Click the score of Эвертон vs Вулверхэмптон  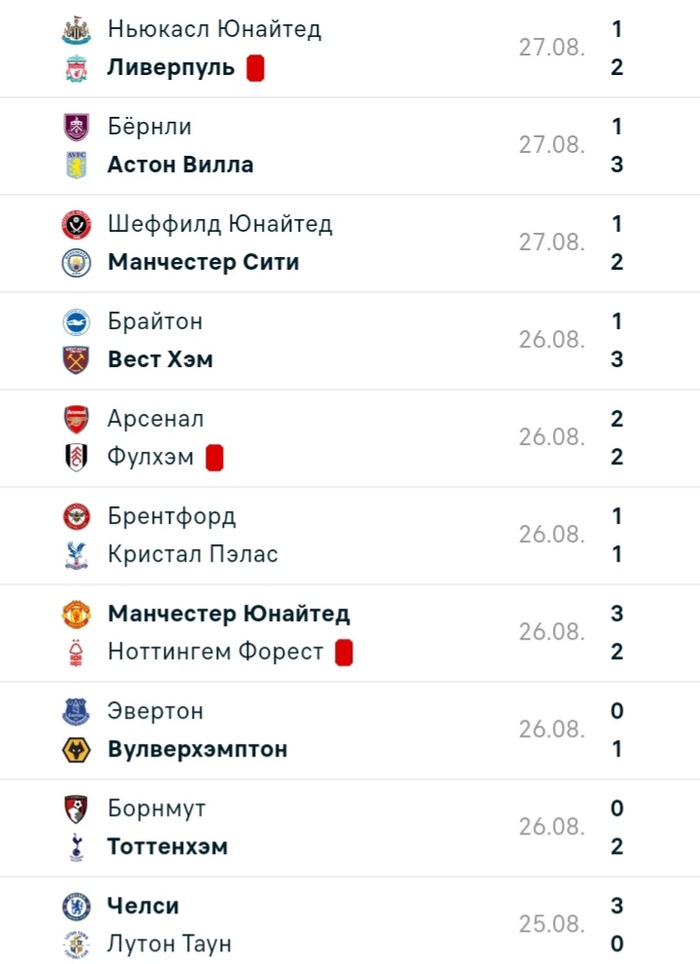click(x=617, y=730)
